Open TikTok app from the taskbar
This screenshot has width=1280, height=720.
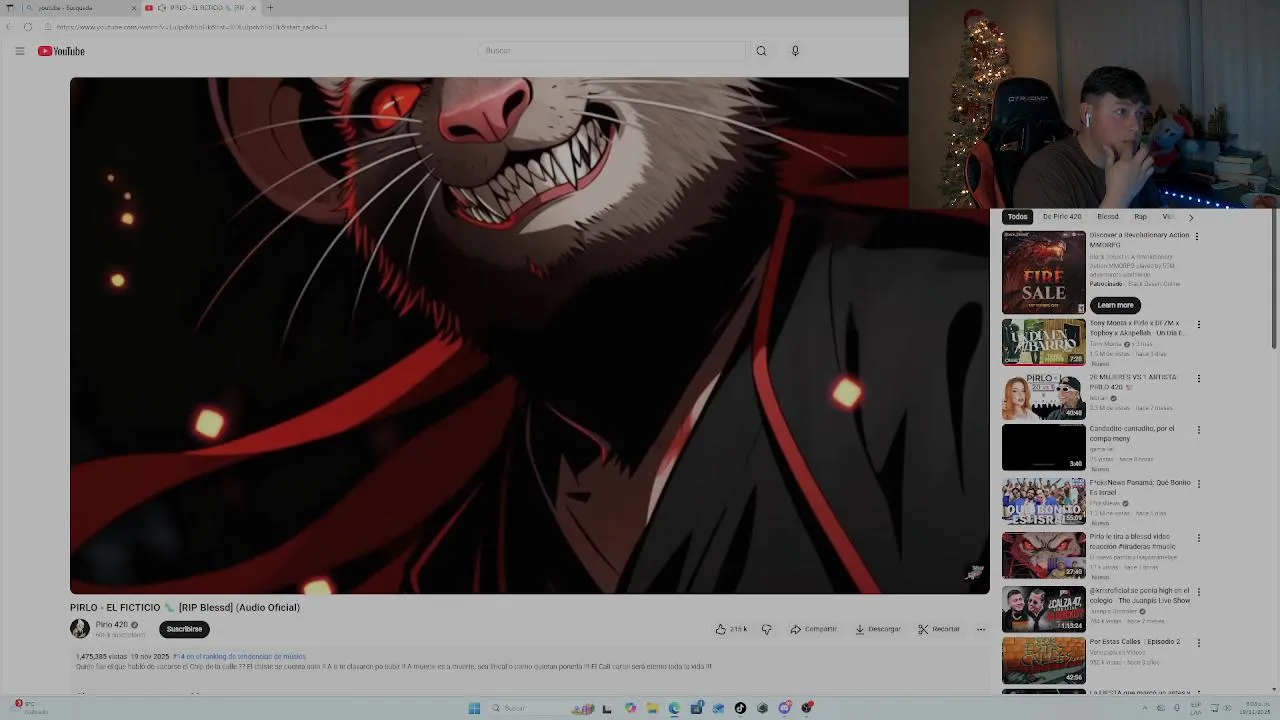pyautogui.click(x=740, y=708)
